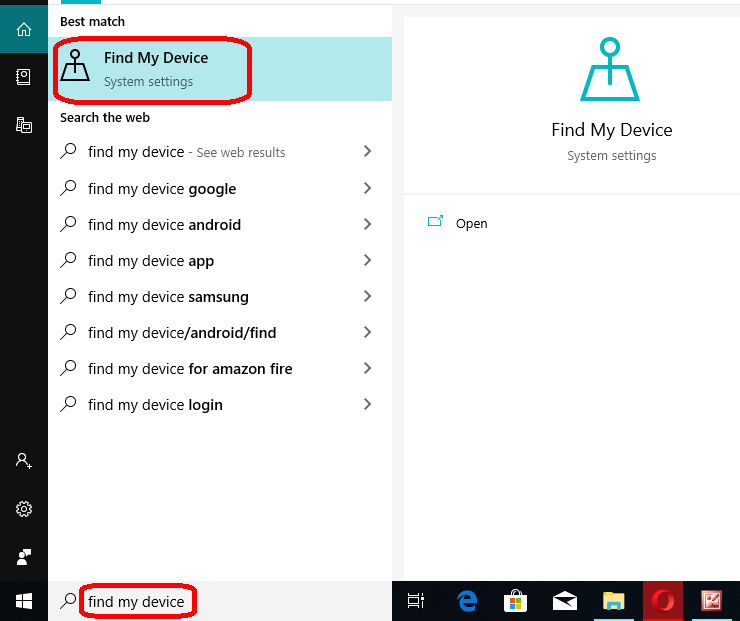Open the Settings gear in sidebar
The width and height of the screenshot is (740, 621).
click(24, 509)
